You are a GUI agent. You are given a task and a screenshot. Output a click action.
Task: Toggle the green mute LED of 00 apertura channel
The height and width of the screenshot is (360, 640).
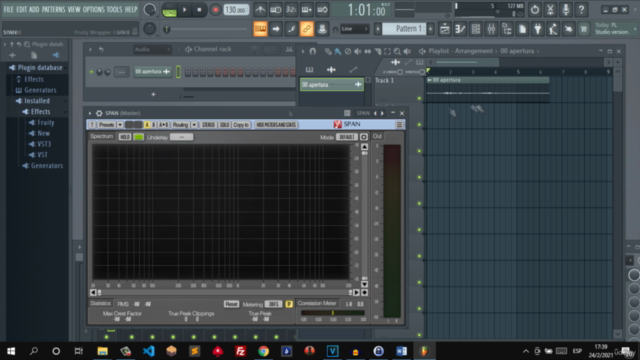(x=91, y=72)
